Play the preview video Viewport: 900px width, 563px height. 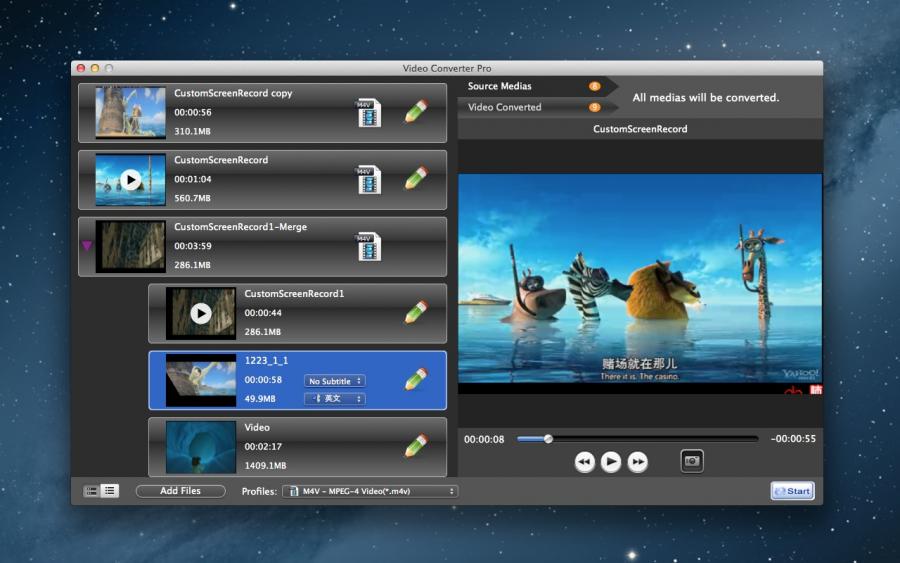pos(611,461)
